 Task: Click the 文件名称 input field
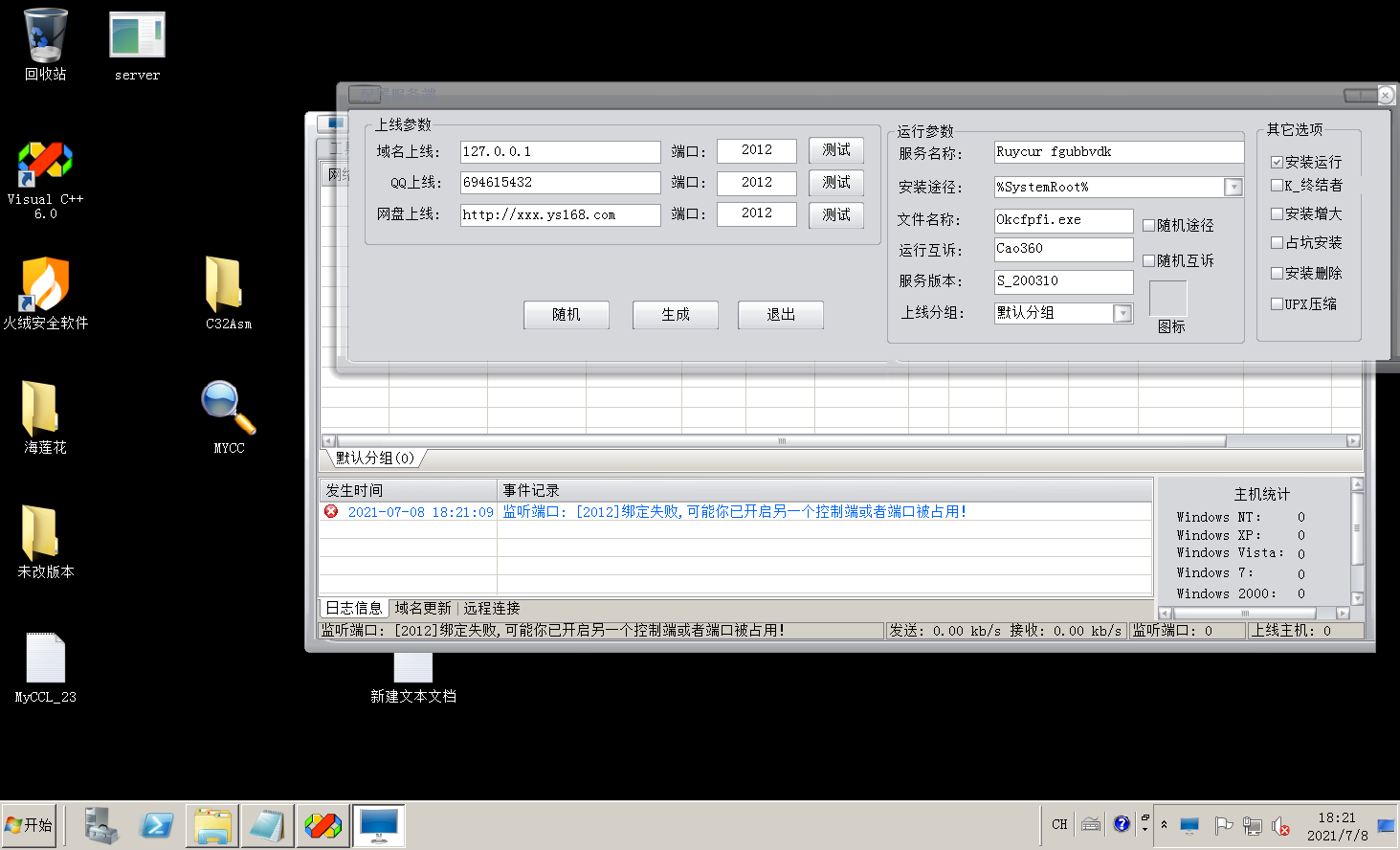[1064, 220]
